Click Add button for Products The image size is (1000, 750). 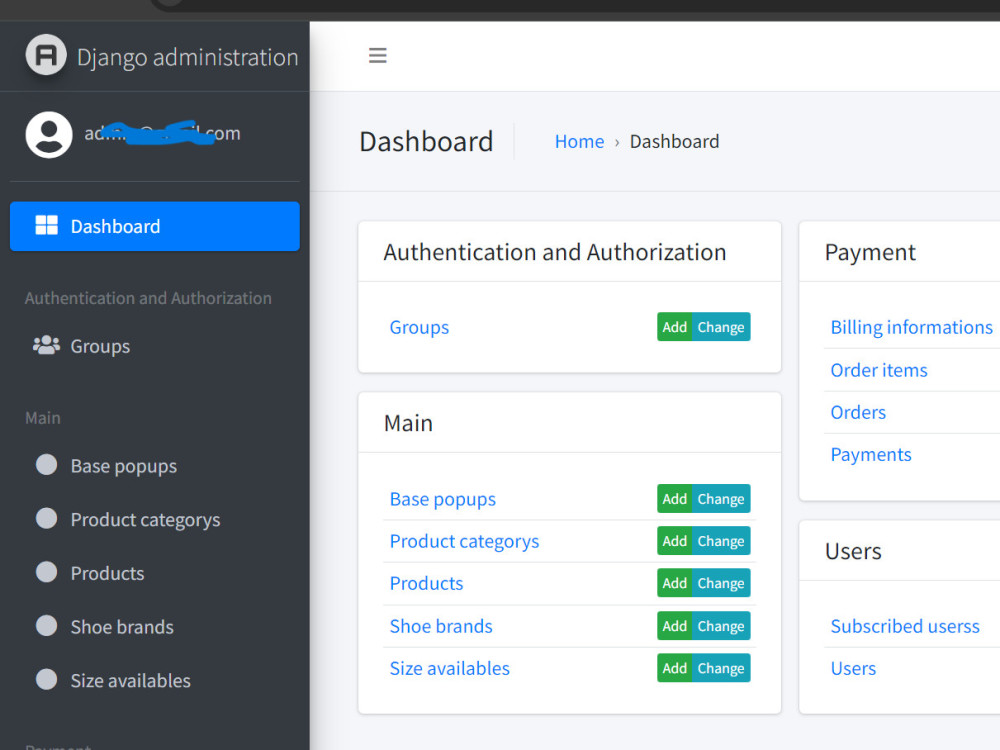pyautogui.click(x=674, y=583)
